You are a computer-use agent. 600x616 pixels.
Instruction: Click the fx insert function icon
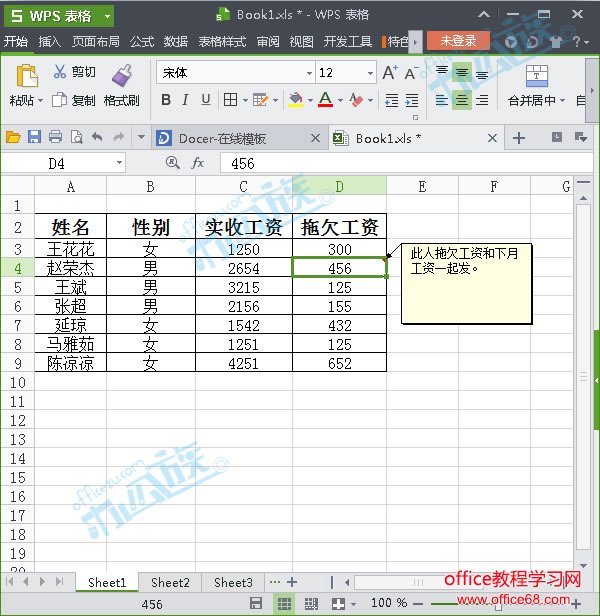point(198,163)
